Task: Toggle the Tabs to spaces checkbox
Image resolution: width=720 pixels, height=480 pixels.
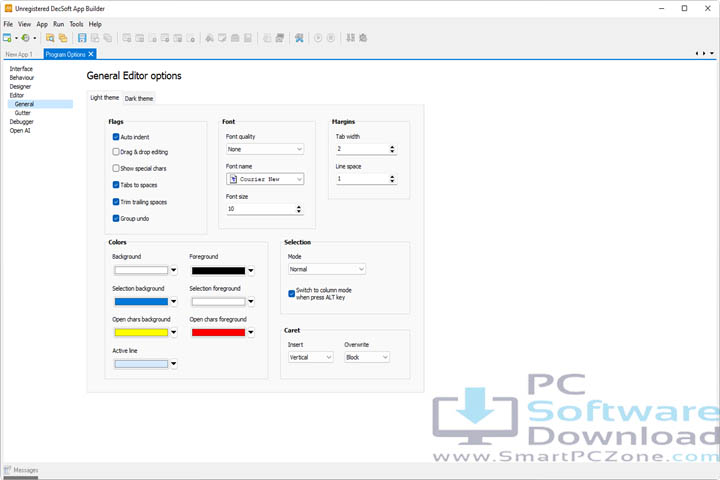Action: point(116,185)
